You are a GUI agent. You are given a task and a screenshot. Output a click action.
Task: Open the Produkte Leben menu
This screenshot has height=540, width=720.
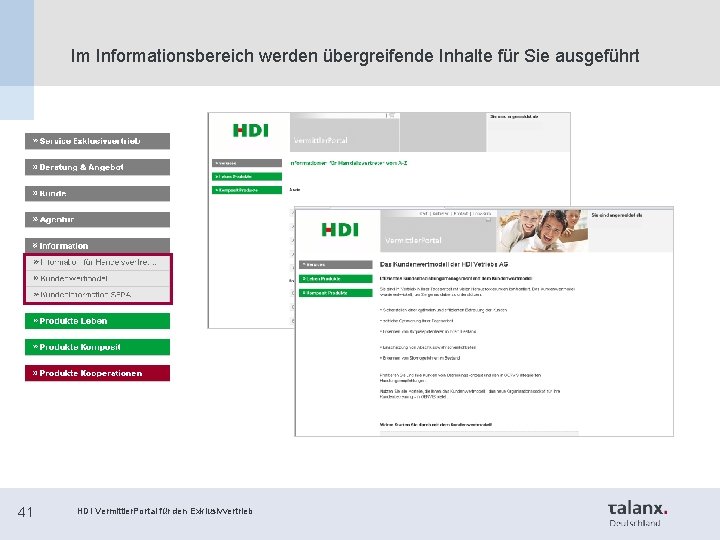point(97,321)
